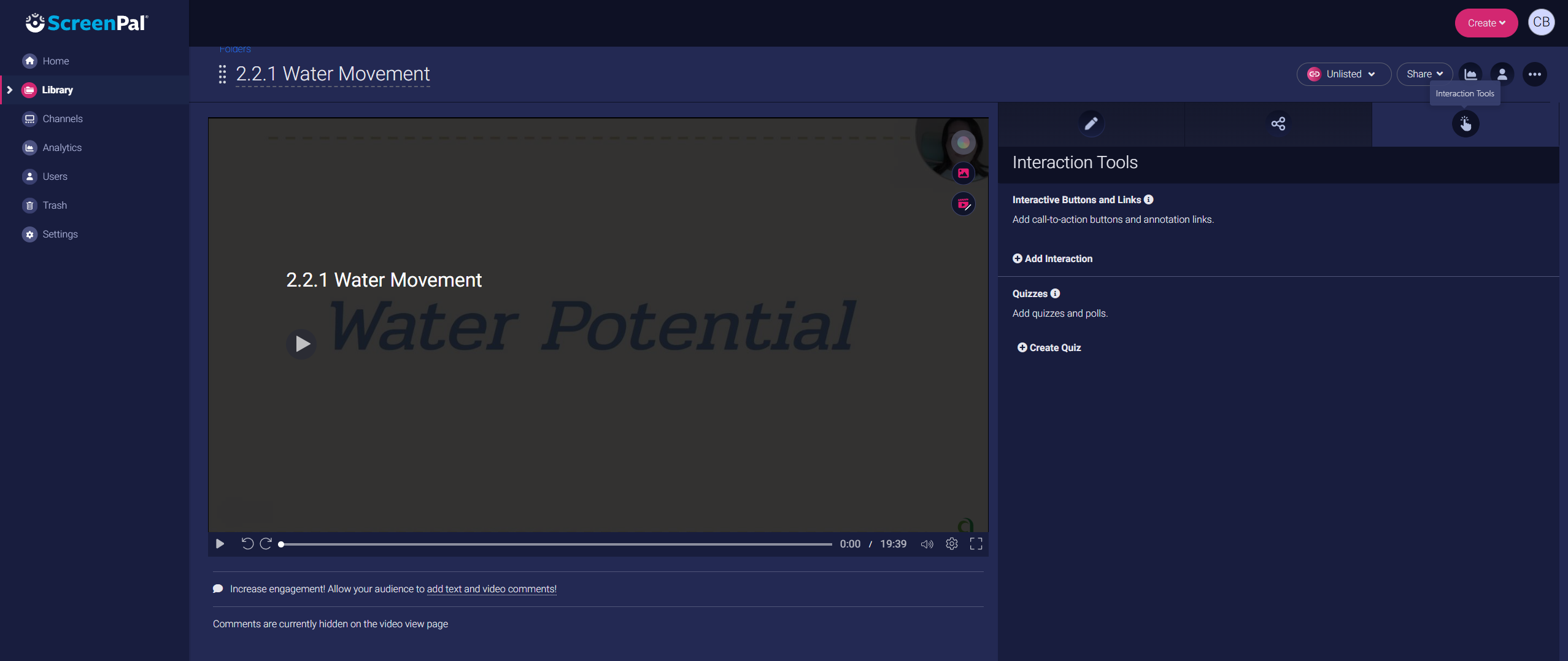Screen dimensions: 1568x661
Task: Mute the video volume
Action: tap(927, 544)
